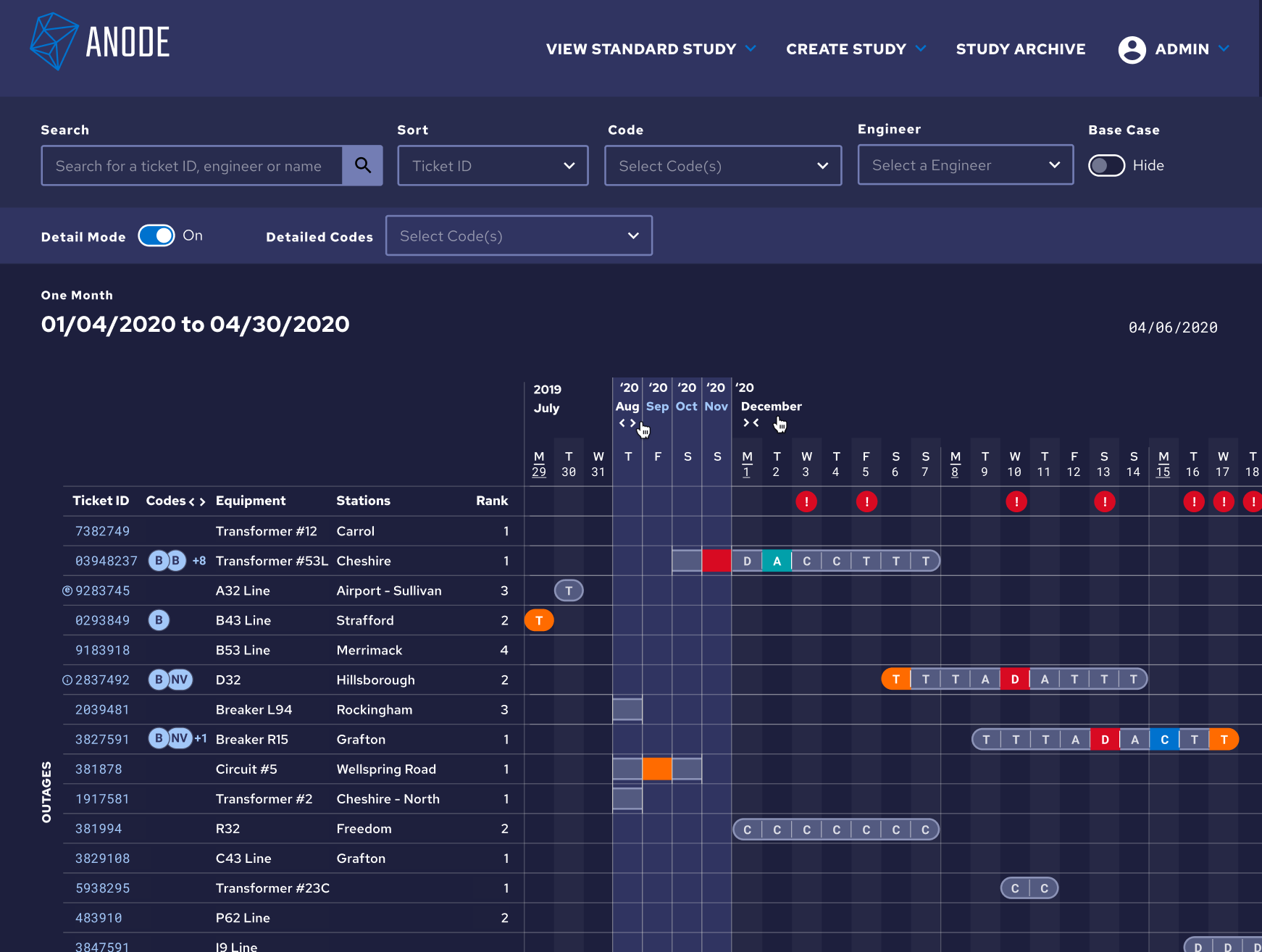Click the search magnifier icon button
This screenshot has width=1262, height=952.
(x=362, y=166)
